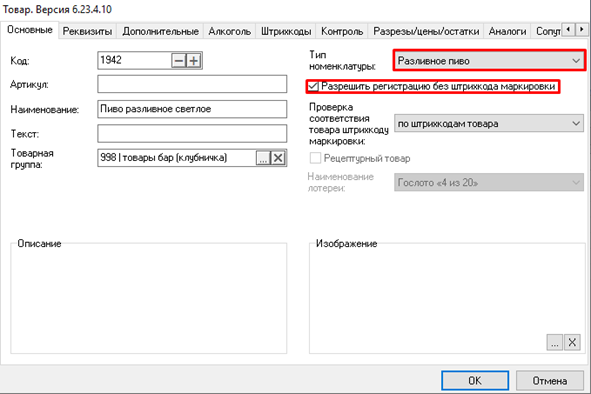591x394 pixels.
Task: Go to the Штрихкоды tab
Action: 286,31
